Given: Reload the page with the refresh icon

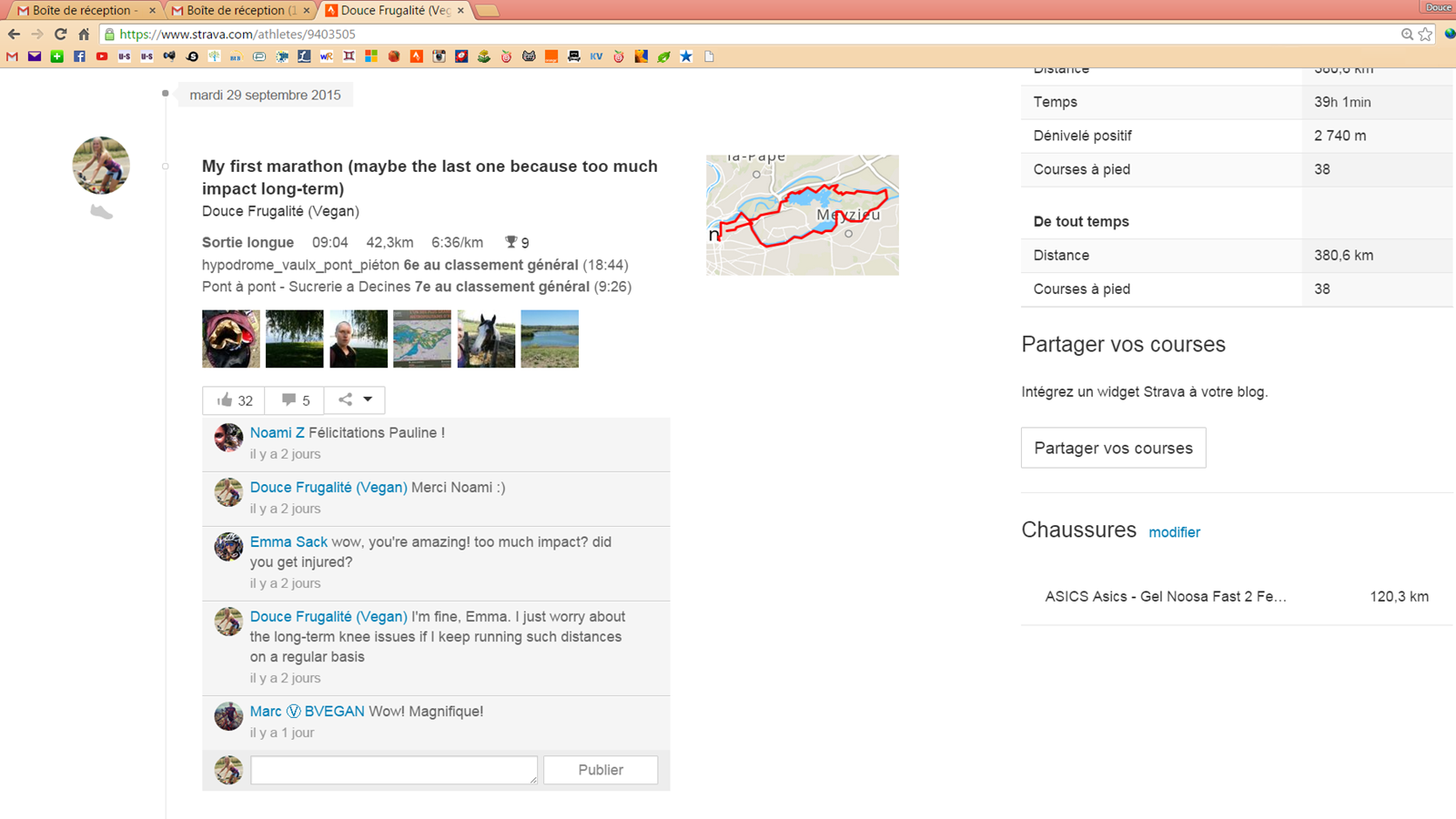Looking at the screenshot, I should point(60,35).
